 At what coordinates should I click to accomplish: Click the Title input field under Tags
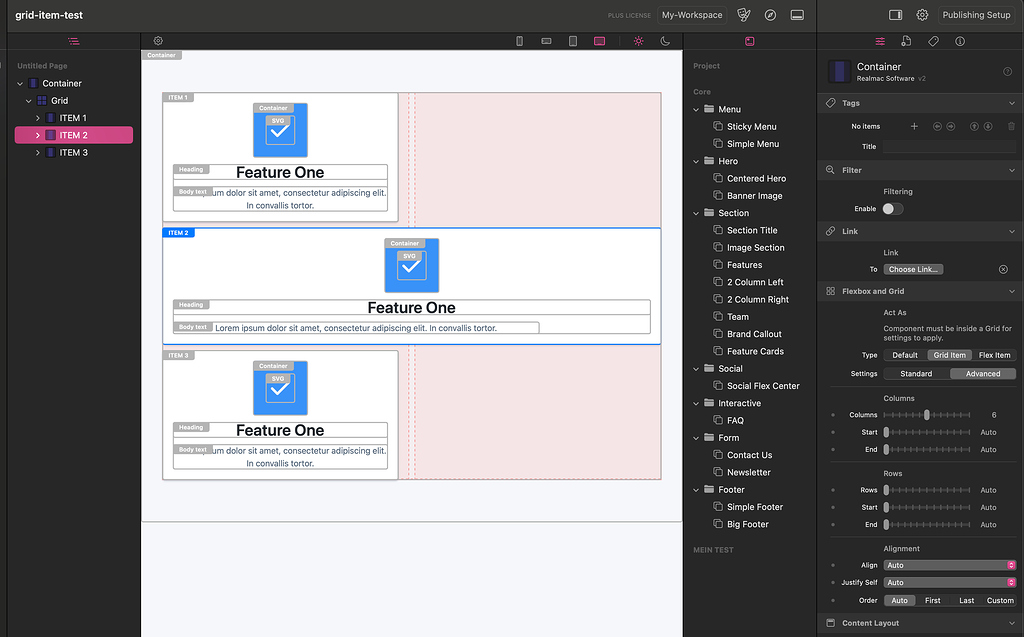950,145
